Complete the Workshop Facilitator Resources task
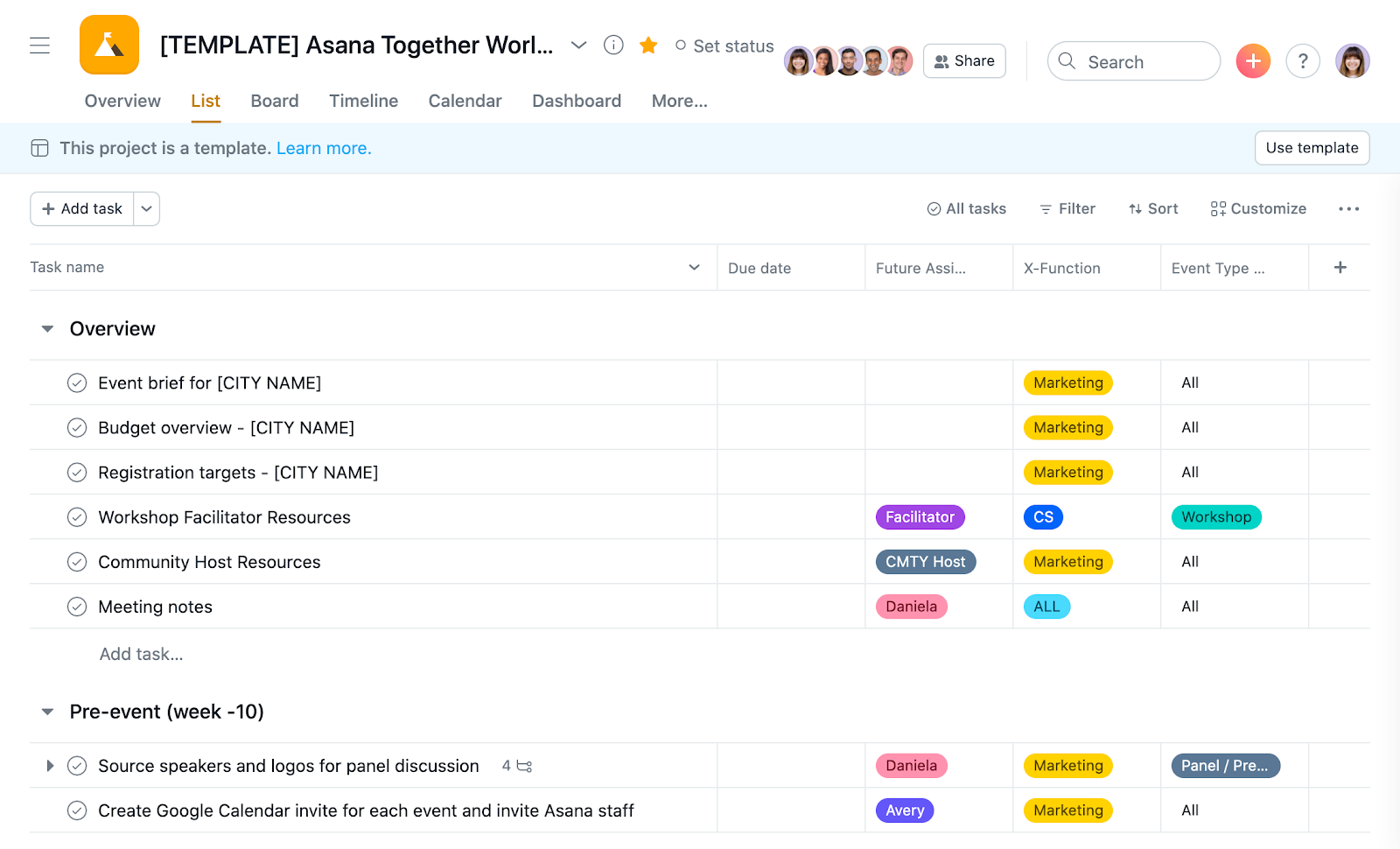Screen dimensions: 1400x849 [77, 517]
